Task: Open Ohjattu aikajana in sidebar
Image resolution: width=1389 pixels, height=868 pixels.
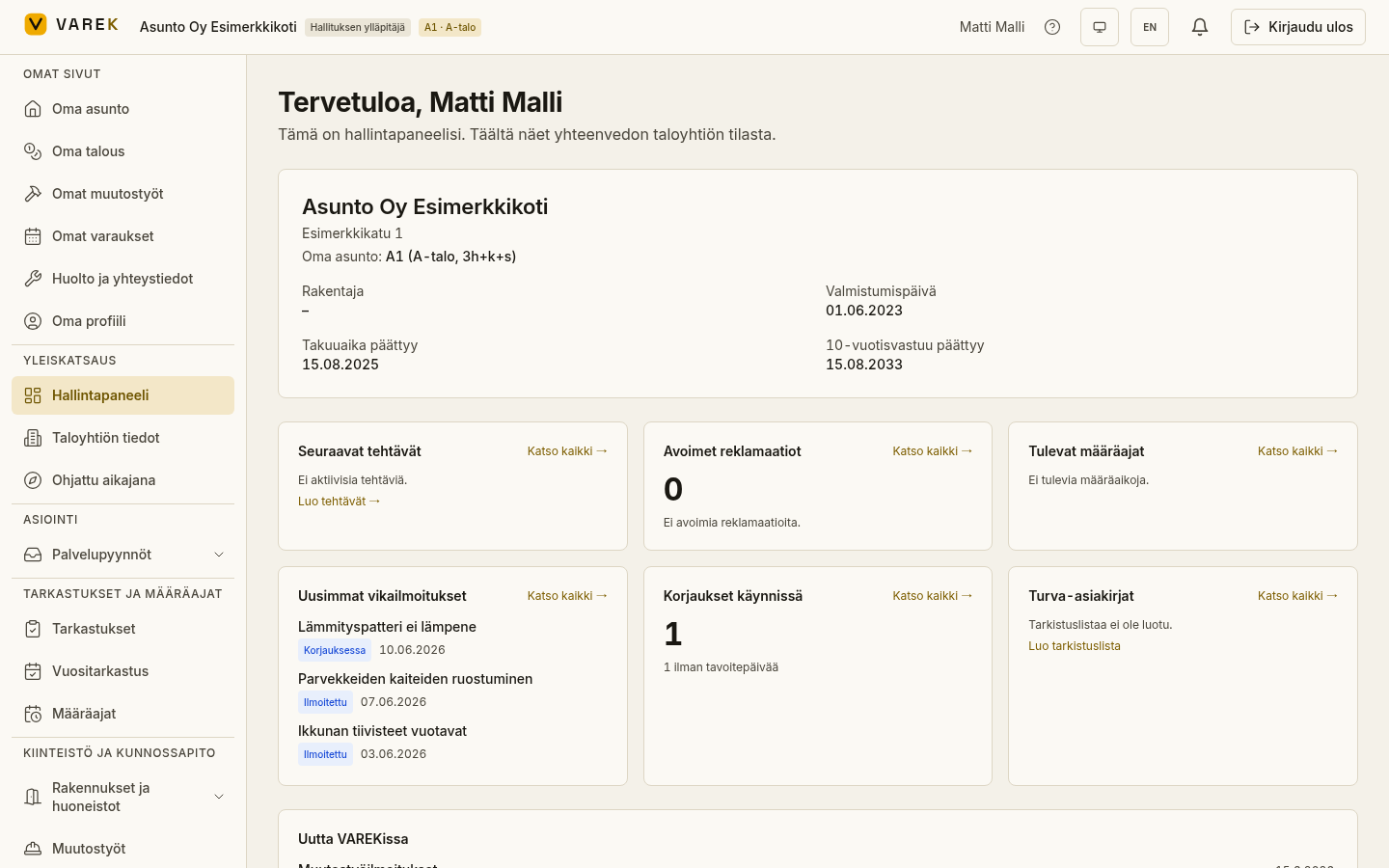Action: pos(123,480)
